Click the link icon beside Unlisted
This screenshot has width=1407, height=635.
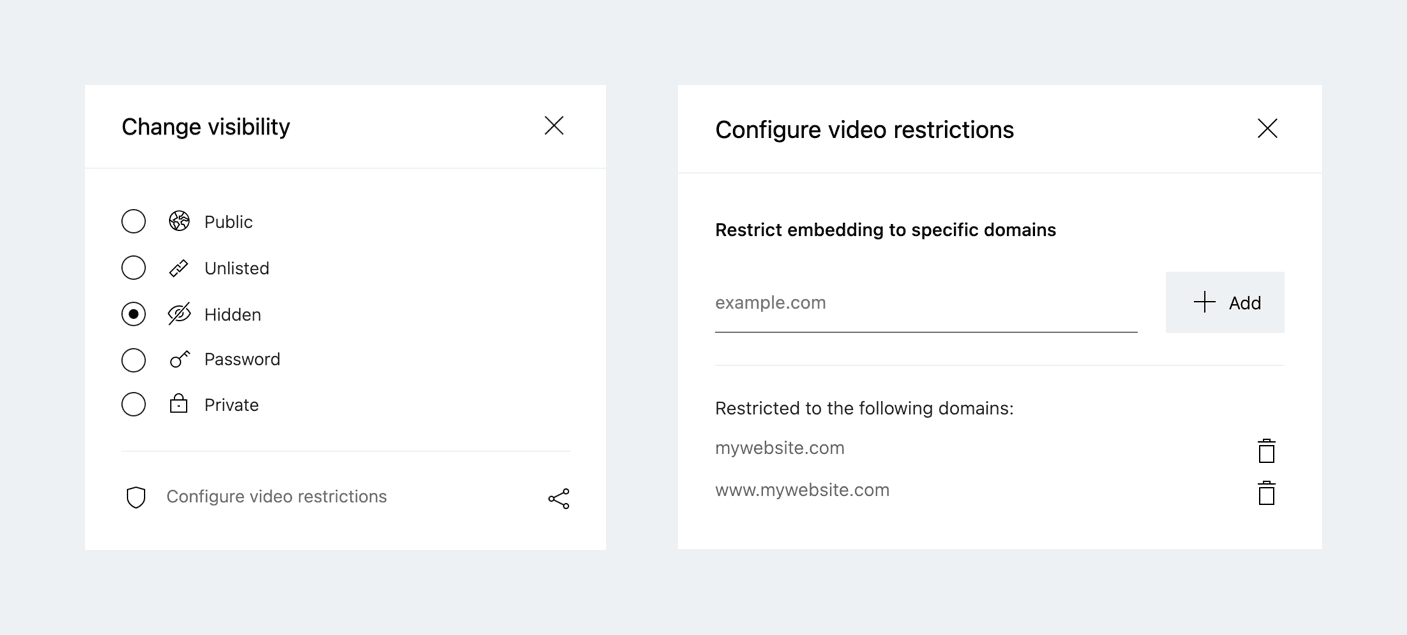(179, 268)
